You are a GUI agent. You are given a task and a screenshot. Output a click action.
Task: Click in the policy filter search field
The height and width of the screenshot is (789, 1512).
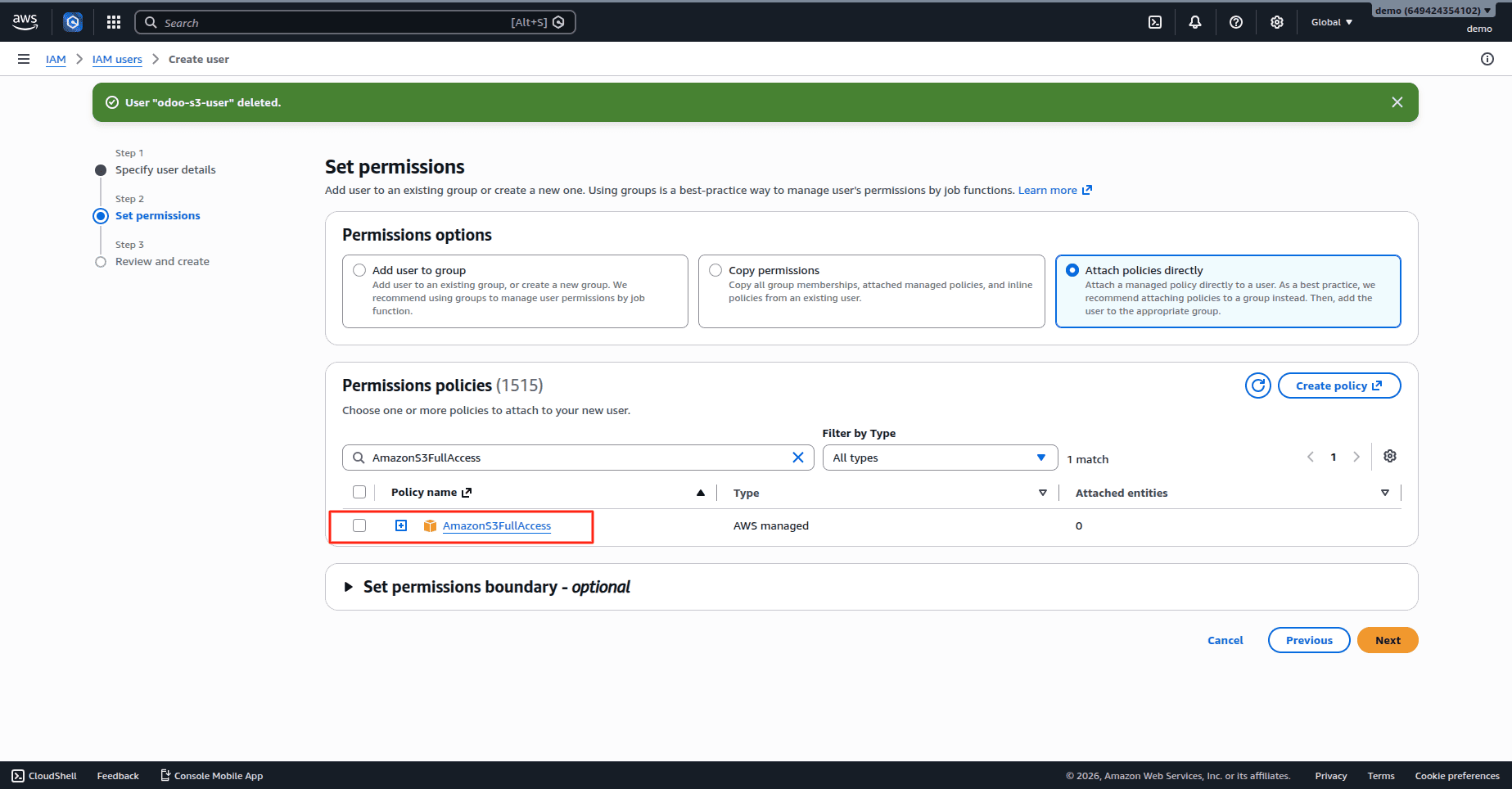(x=578, y=458)
